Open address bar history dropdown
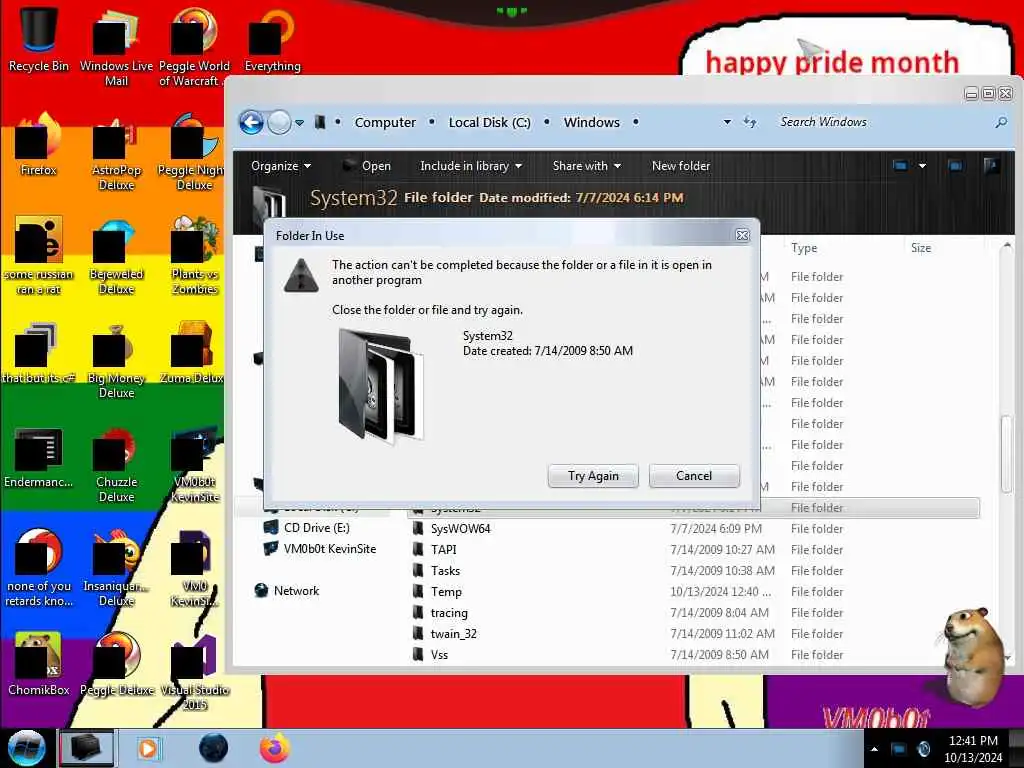 pyautogui.click(x=727, y=122)
